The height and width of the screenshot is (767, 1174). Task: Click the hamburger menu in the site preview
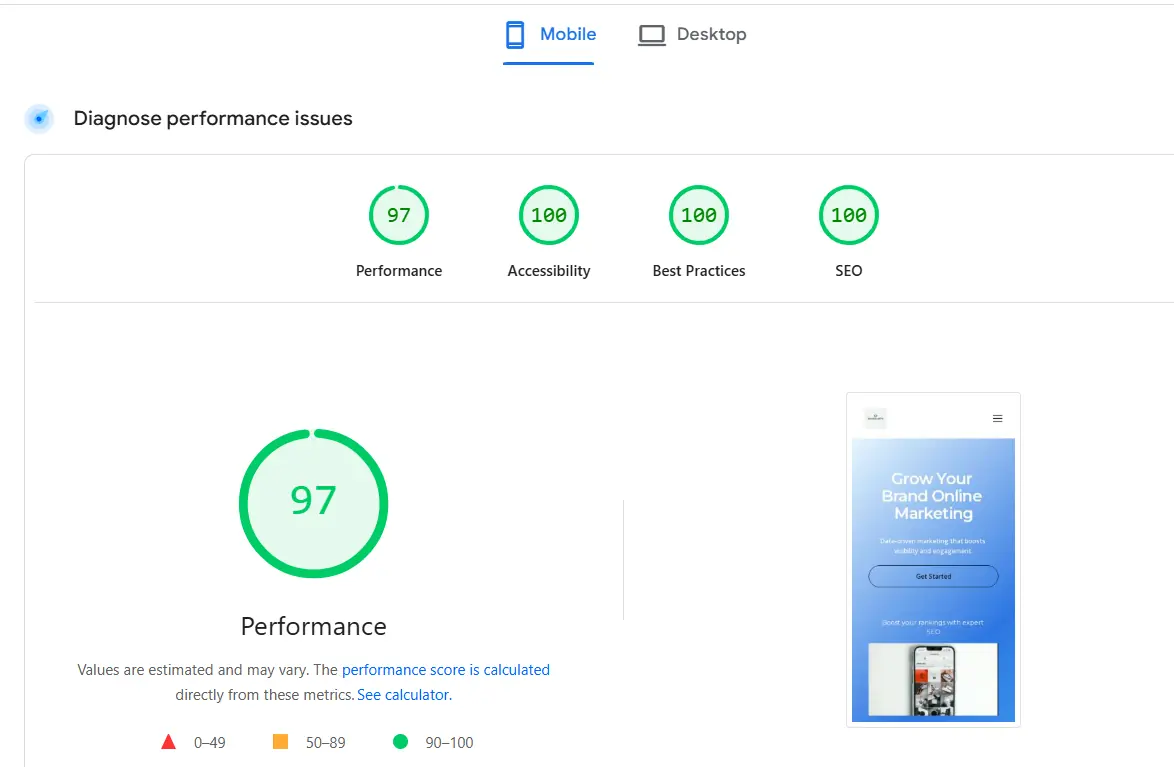tap(997, 418)
